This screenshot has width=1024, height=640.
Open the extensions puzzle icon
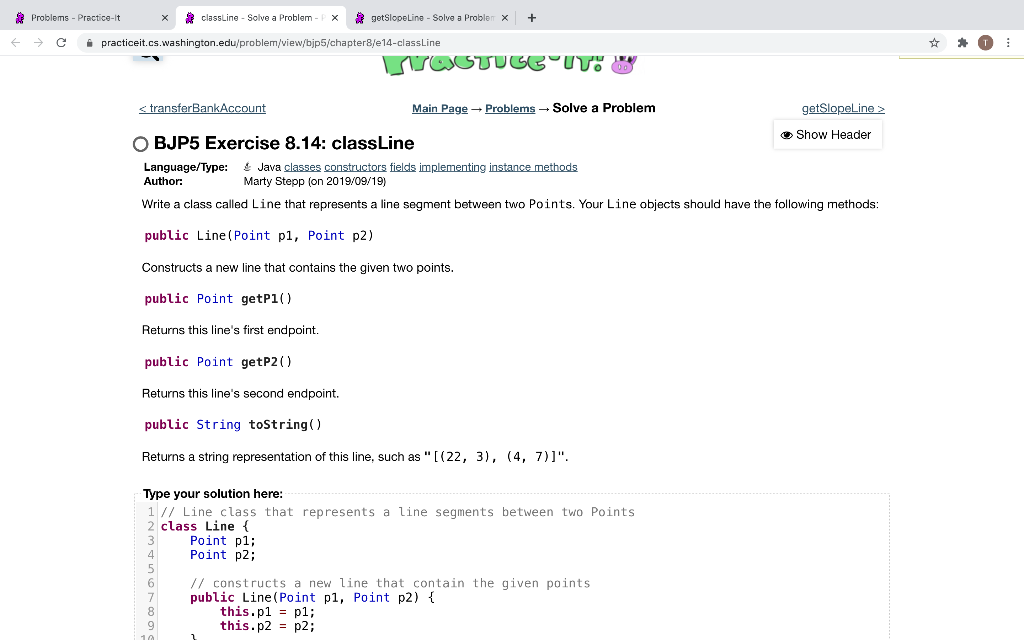tap(963, 42)
